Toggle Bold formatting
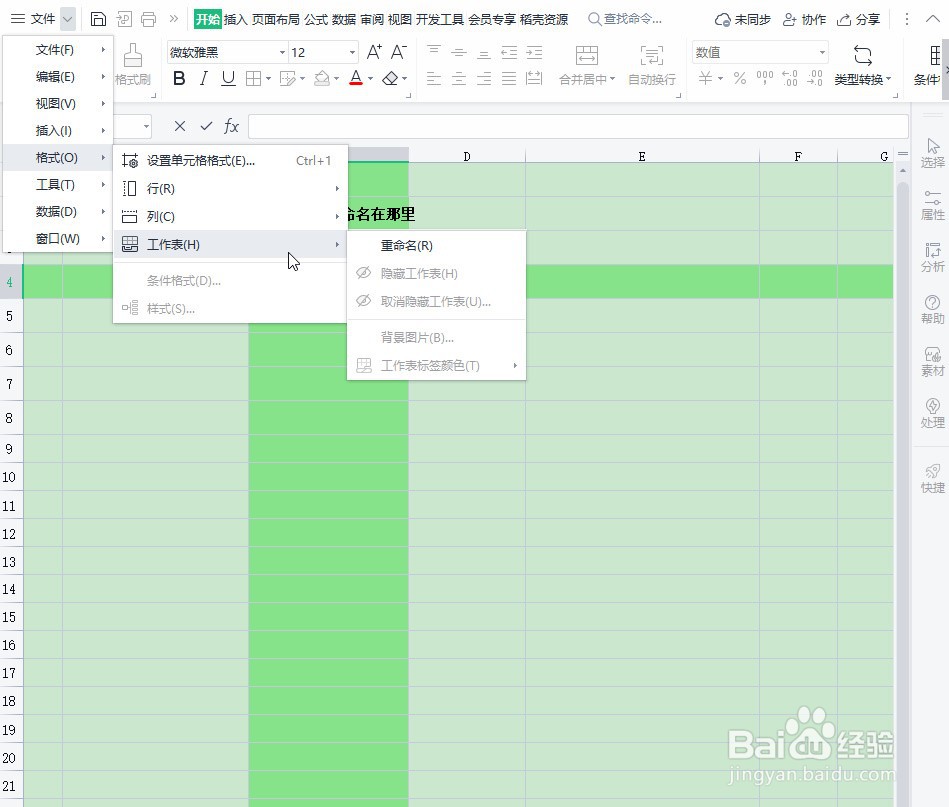 coord(179,78)
